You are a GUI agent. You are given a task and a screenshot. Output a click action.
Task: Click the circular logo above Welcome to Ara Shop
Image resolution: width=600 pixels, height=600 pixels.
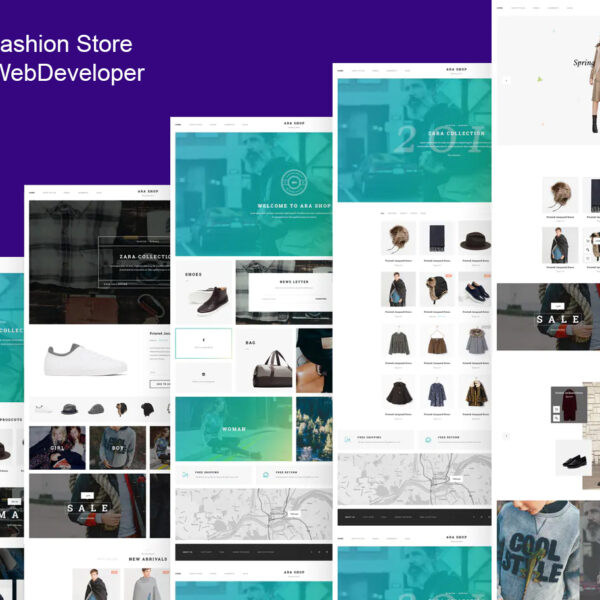point(292,182)
